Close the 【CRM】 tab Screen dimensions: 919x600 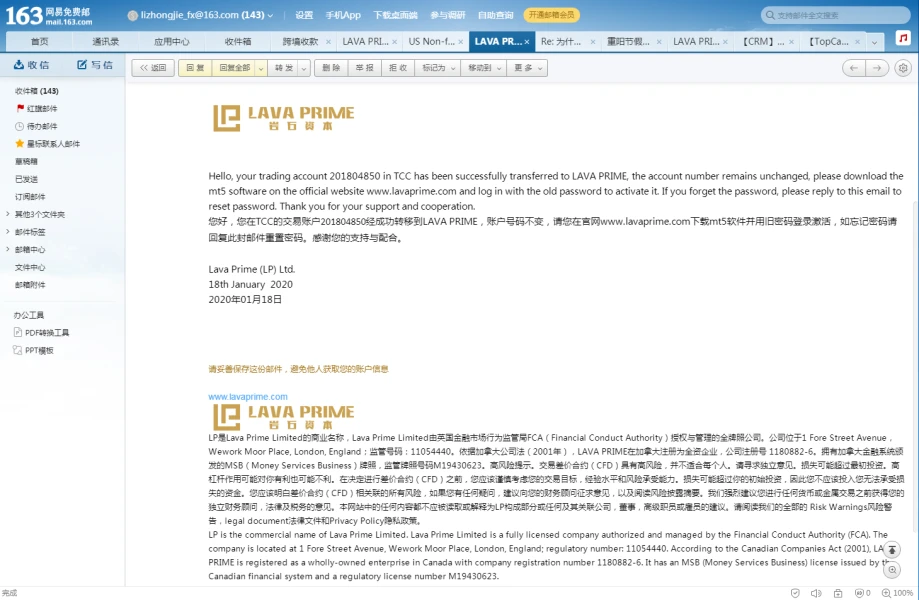click(x=791, y=42)
